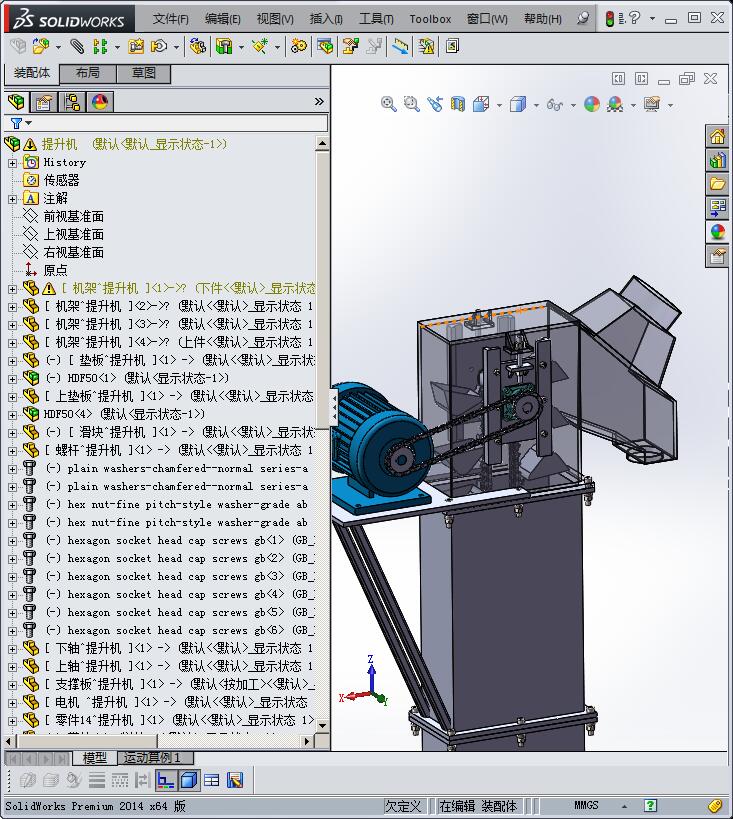Expand the HDF50<1> component node
The image size is (733, 819).
pyautogui.click(x=13, y=379)
